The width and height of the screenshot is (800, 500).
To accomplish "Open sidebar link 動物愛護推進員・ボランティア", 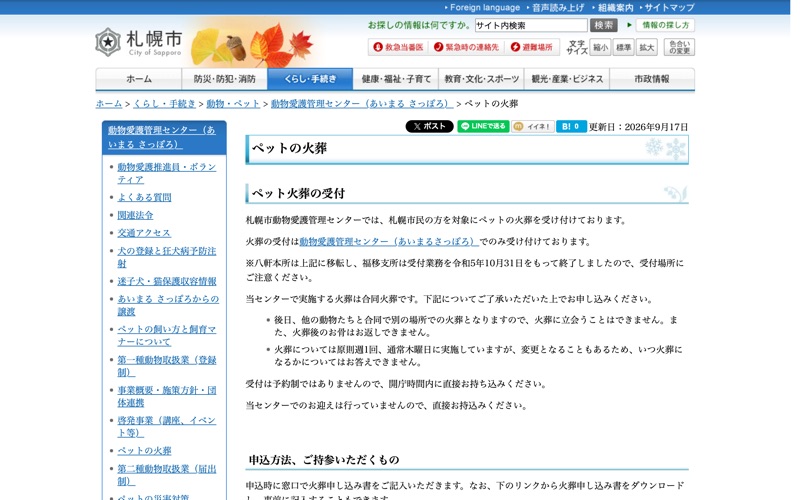I will click(x=167, y=173).
